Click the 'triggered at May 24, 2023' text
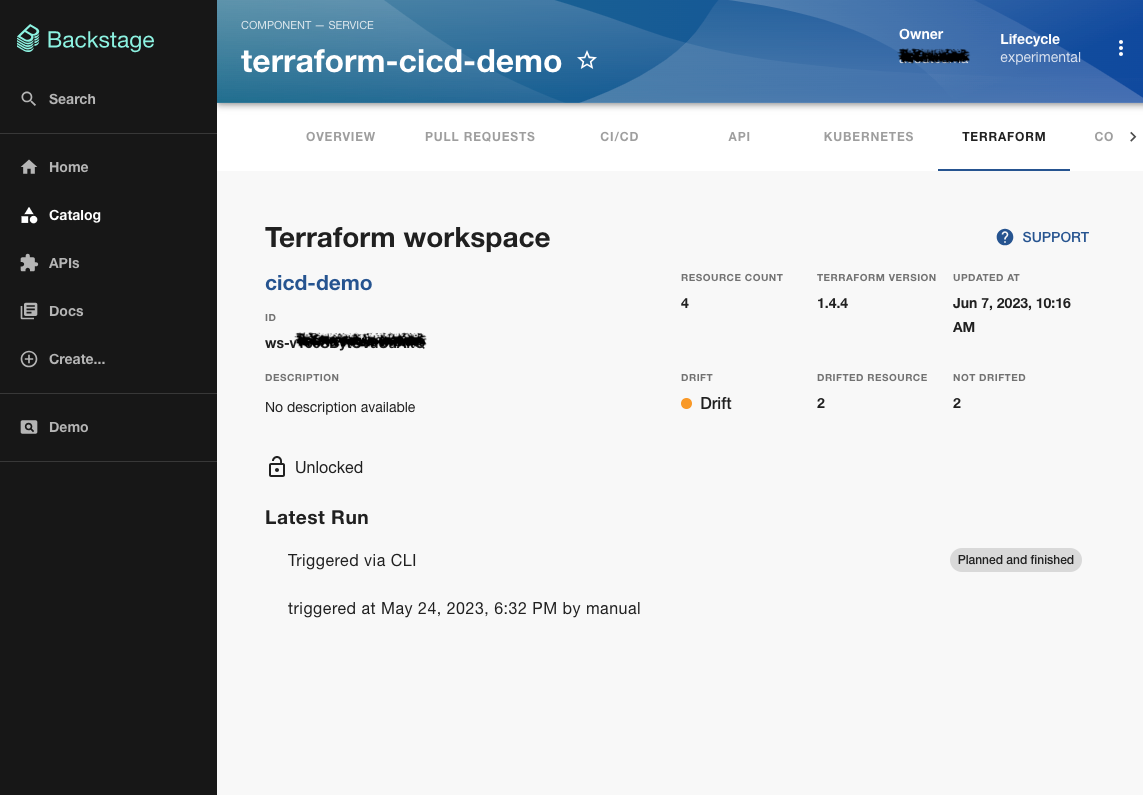 pos(464,608)
